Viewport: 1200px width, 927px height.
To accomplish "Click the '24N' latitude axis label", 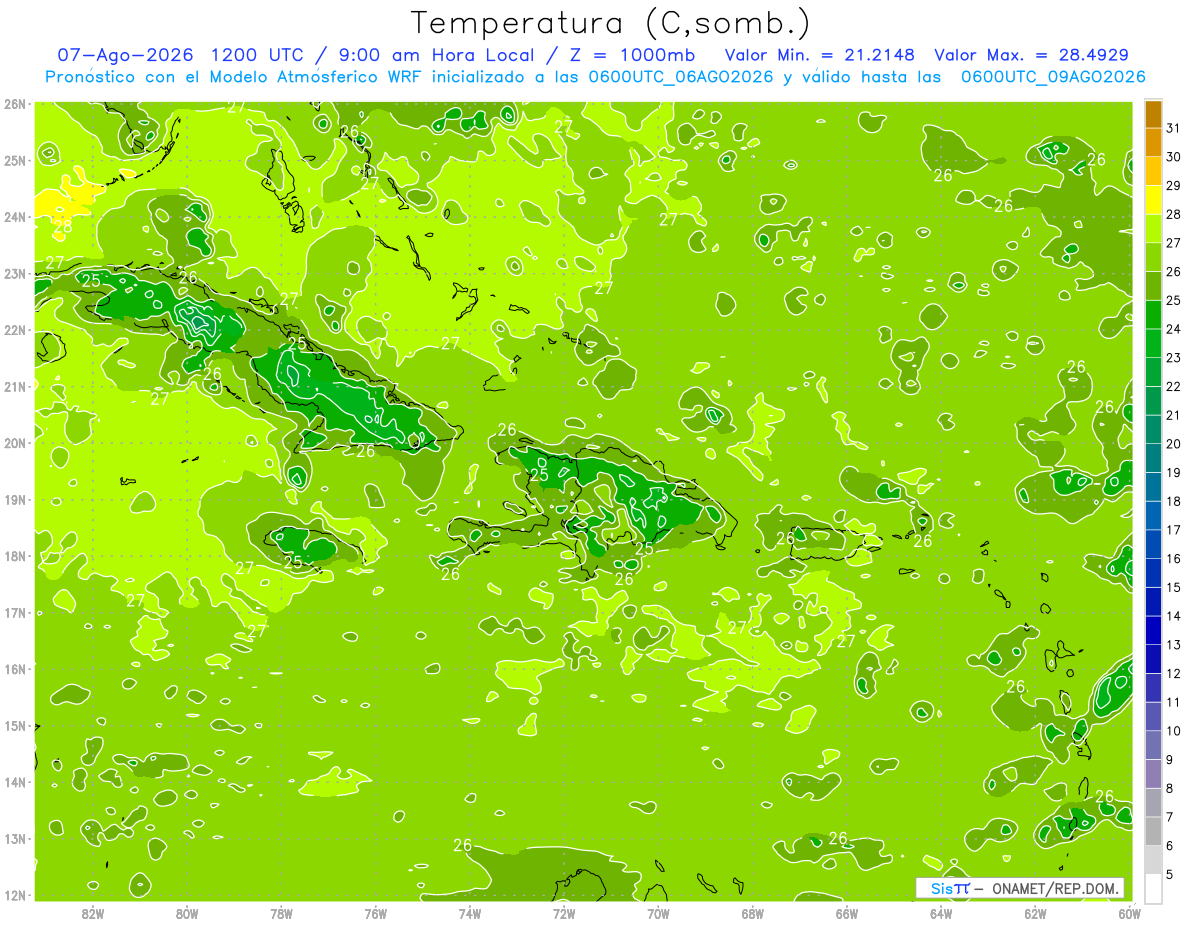I will click(15, 217).
